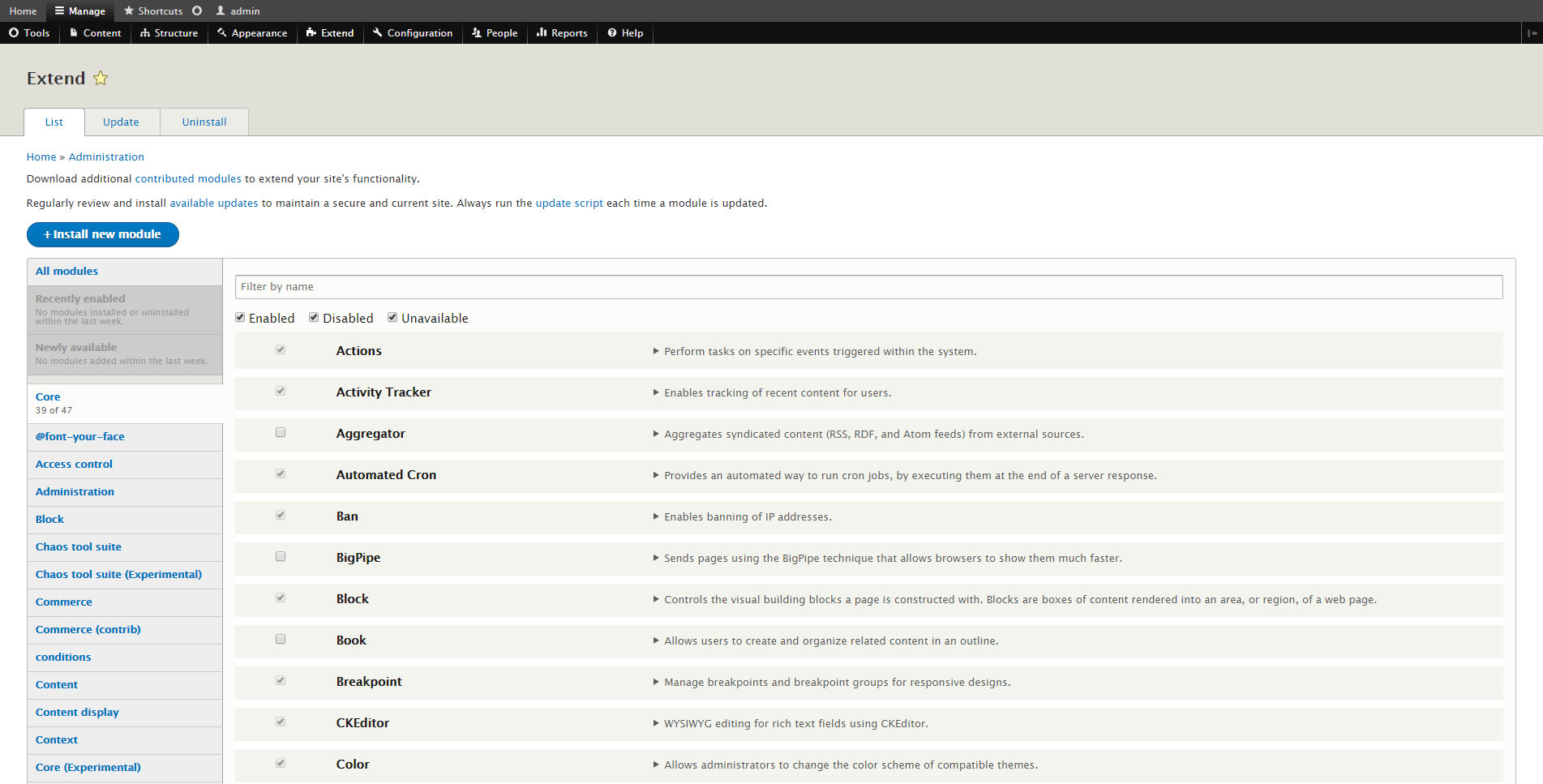Switch to the Uninstall tab
The width and height of the screenshot is (1543, 784).
coord(204,122)
